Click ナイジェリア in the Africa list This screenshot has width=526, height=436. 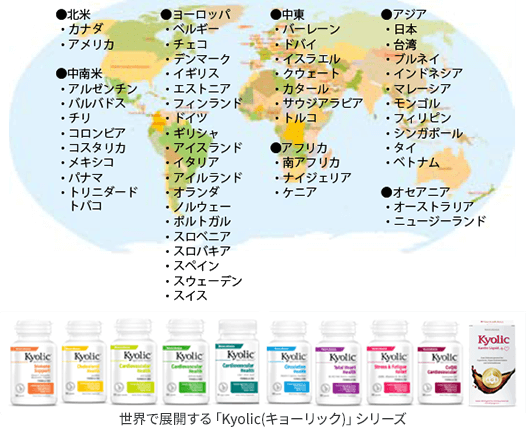click(x=317, y=177)
